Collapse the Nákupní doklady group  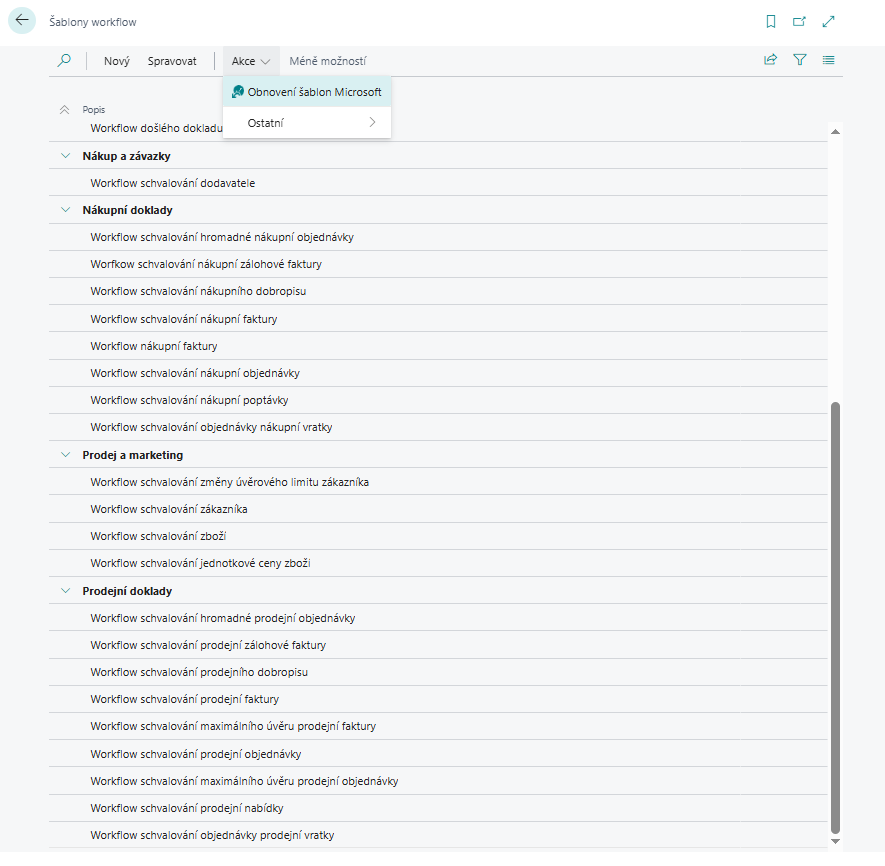(65, 210)
